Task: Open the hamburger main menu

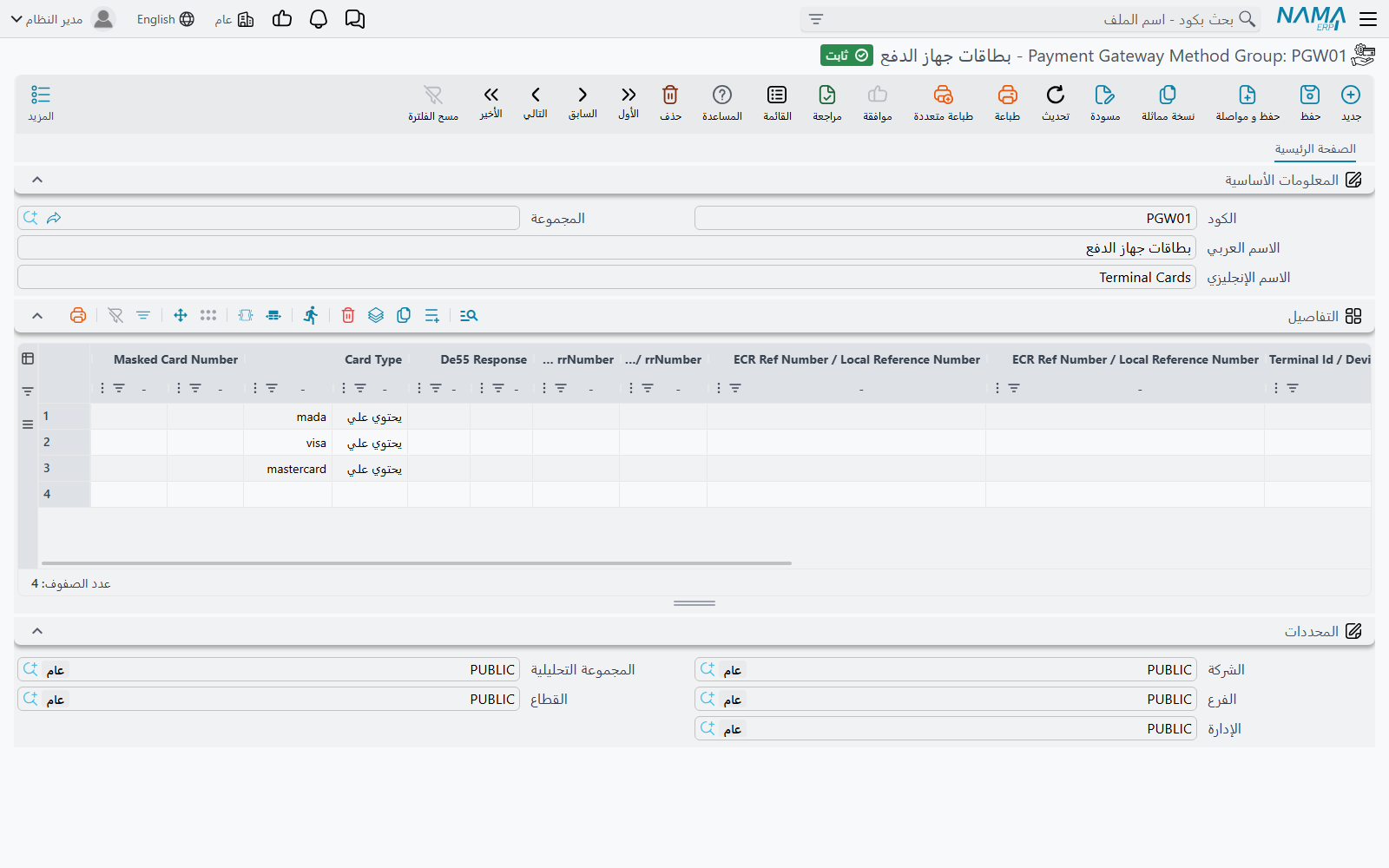Action: pyautogui.click(x=1368, y=19)
